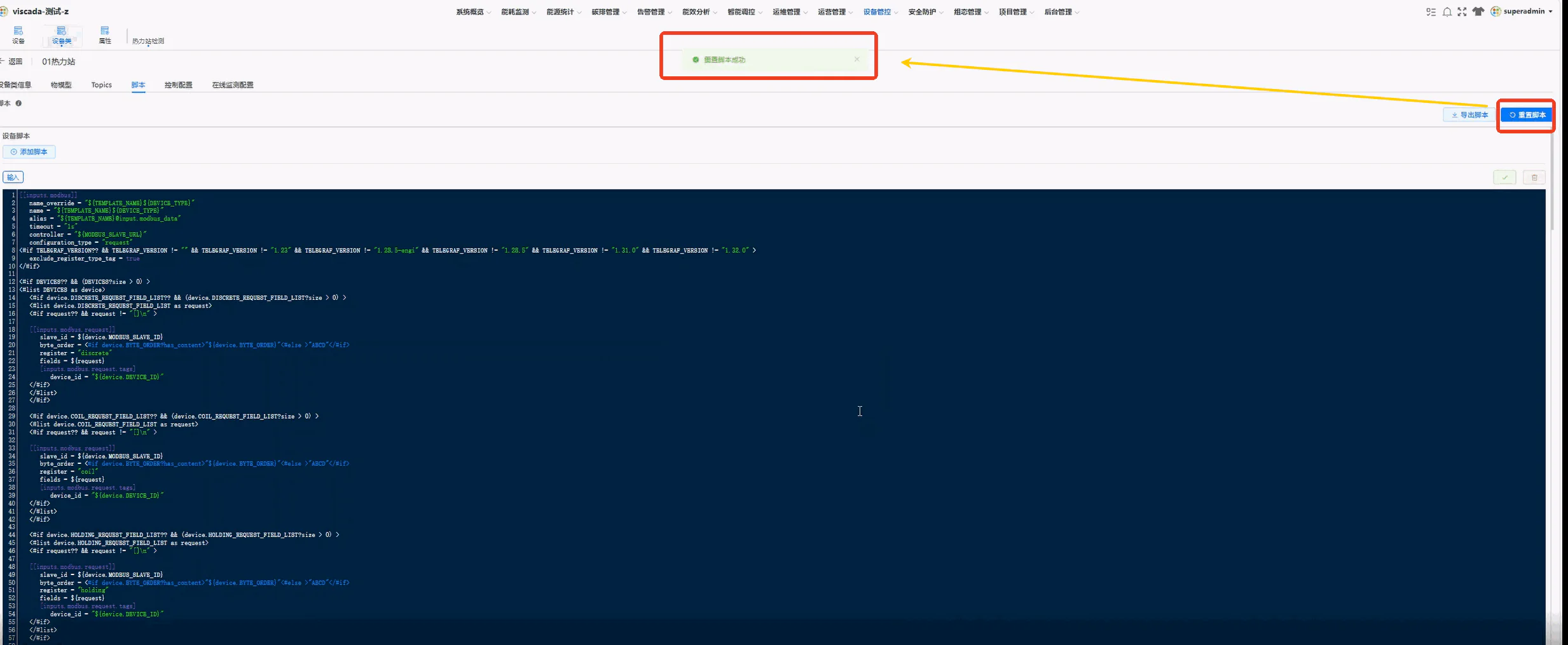Dismiss the 重置脚本成功 notification
This screenshot has width=1568, height=645.
point(856,59)
